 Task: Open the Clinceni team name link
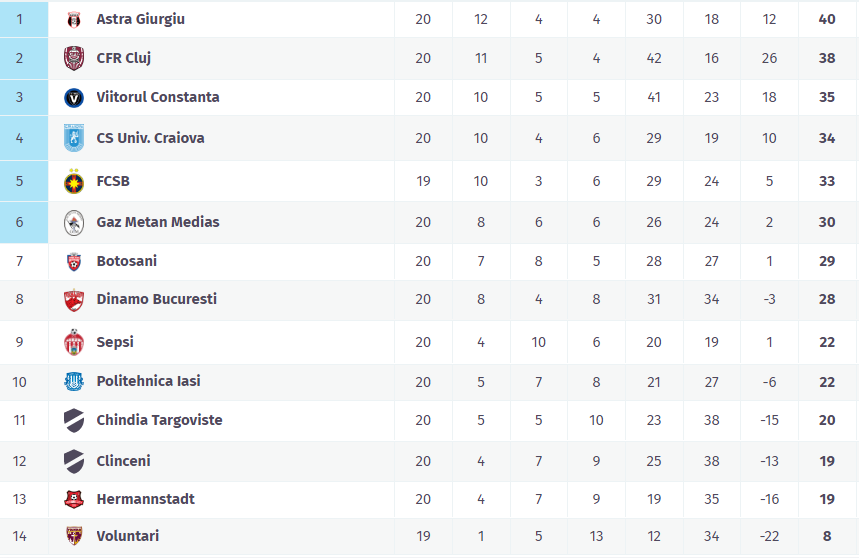pyautogui.click(x=123, y=461)
